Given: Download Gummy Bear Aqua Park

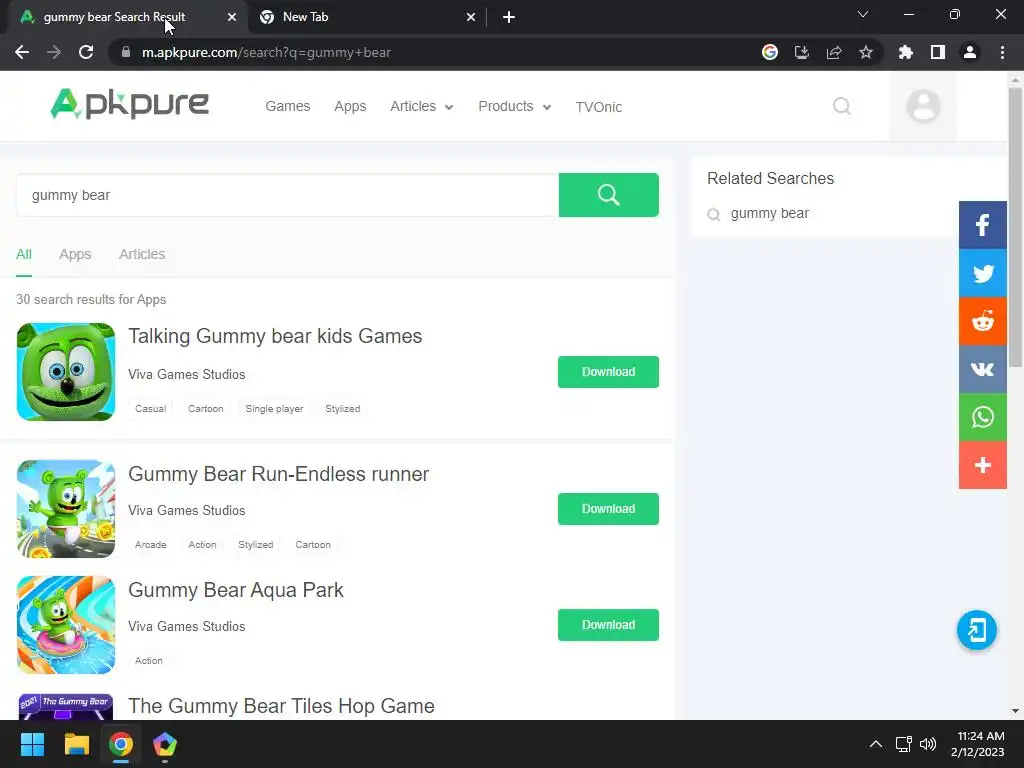Looking at the screenshot, I should point(608,625).
